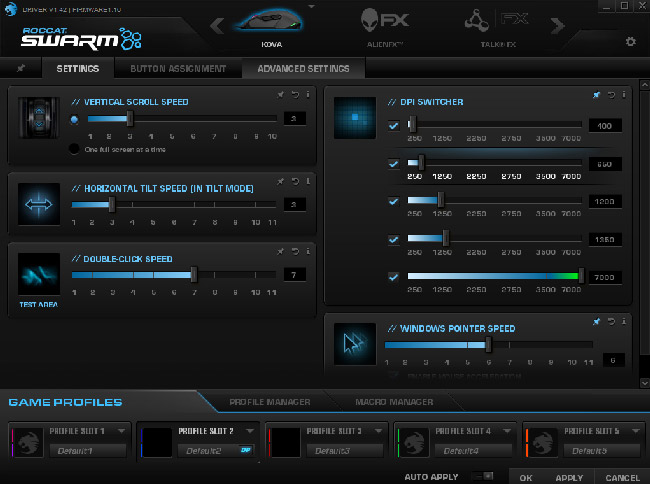Viewport: 650px width, 484px height.
Task: Pin the Vertical Scroll Speed panel
Action: (x=281, y=94)
